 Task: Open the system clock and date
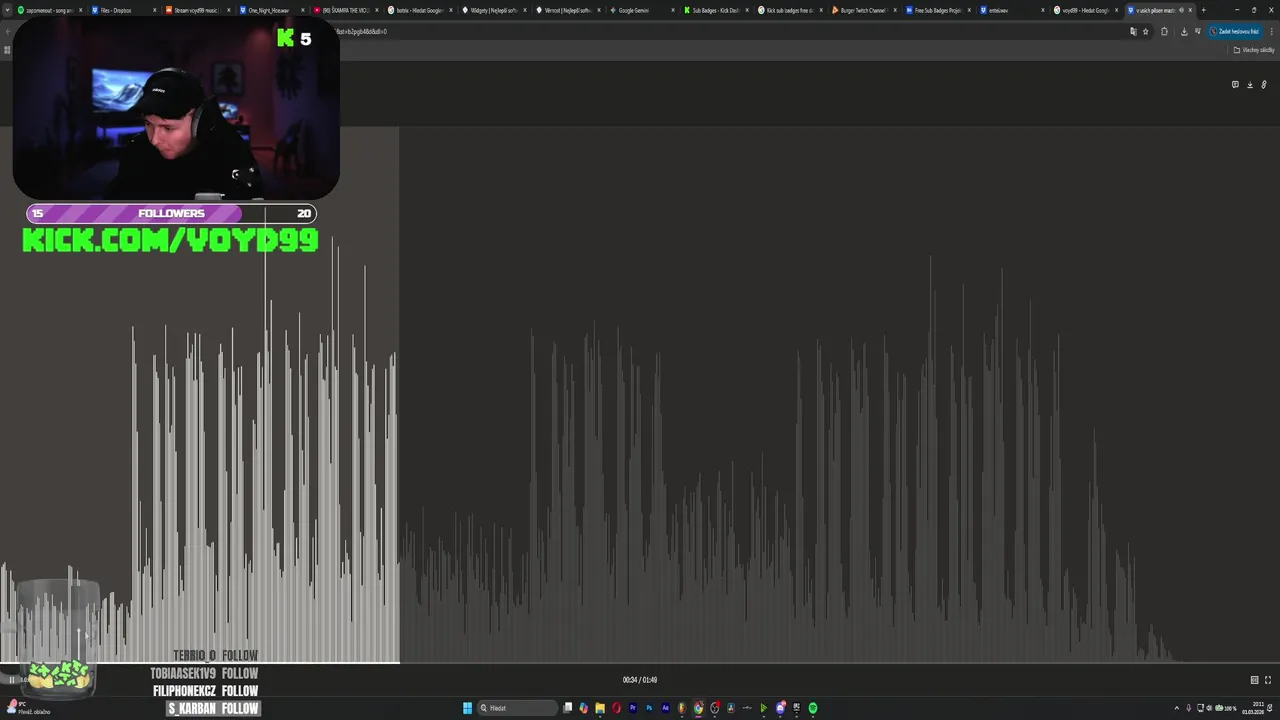pos(1254,708)
